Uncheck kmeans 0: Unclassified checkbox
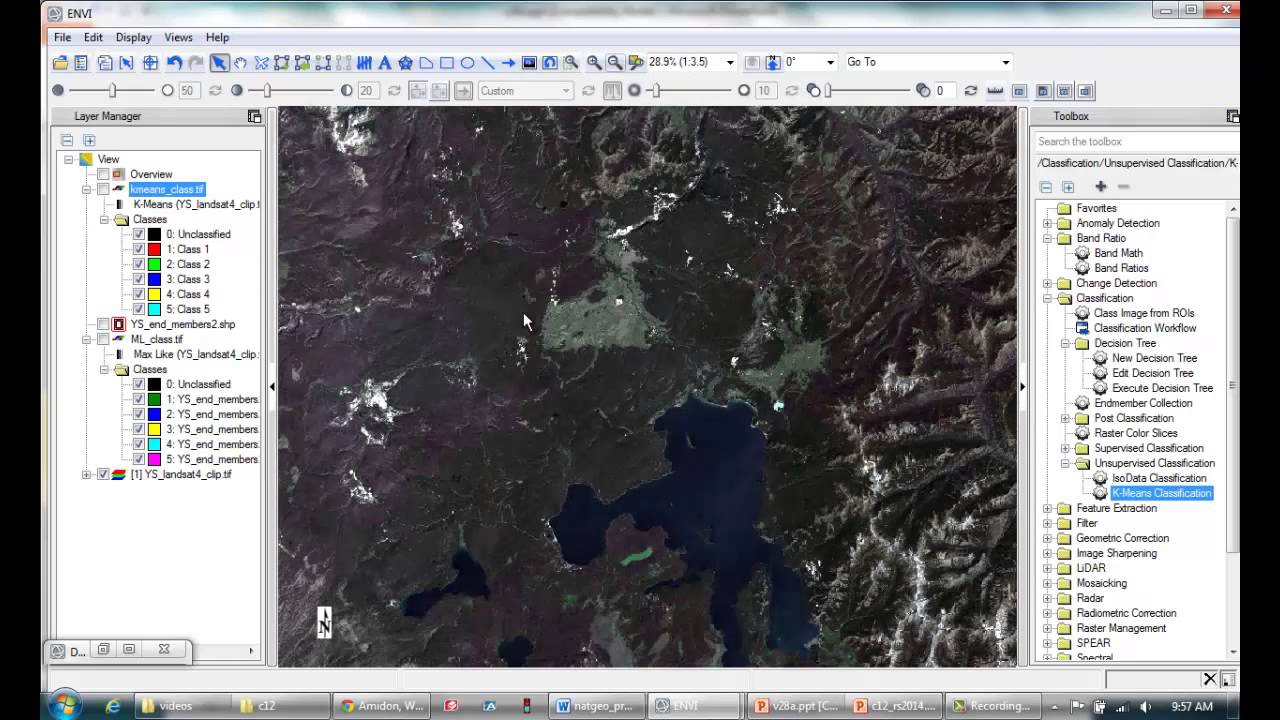1280x720 pixels. [138, 234]
